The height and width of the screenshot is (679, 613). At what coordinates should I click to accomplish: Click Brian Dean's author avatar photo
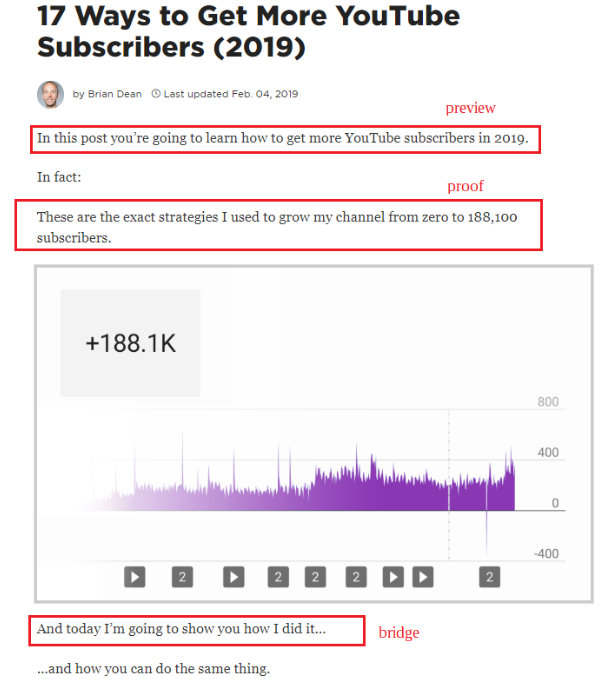click(50, 94)
